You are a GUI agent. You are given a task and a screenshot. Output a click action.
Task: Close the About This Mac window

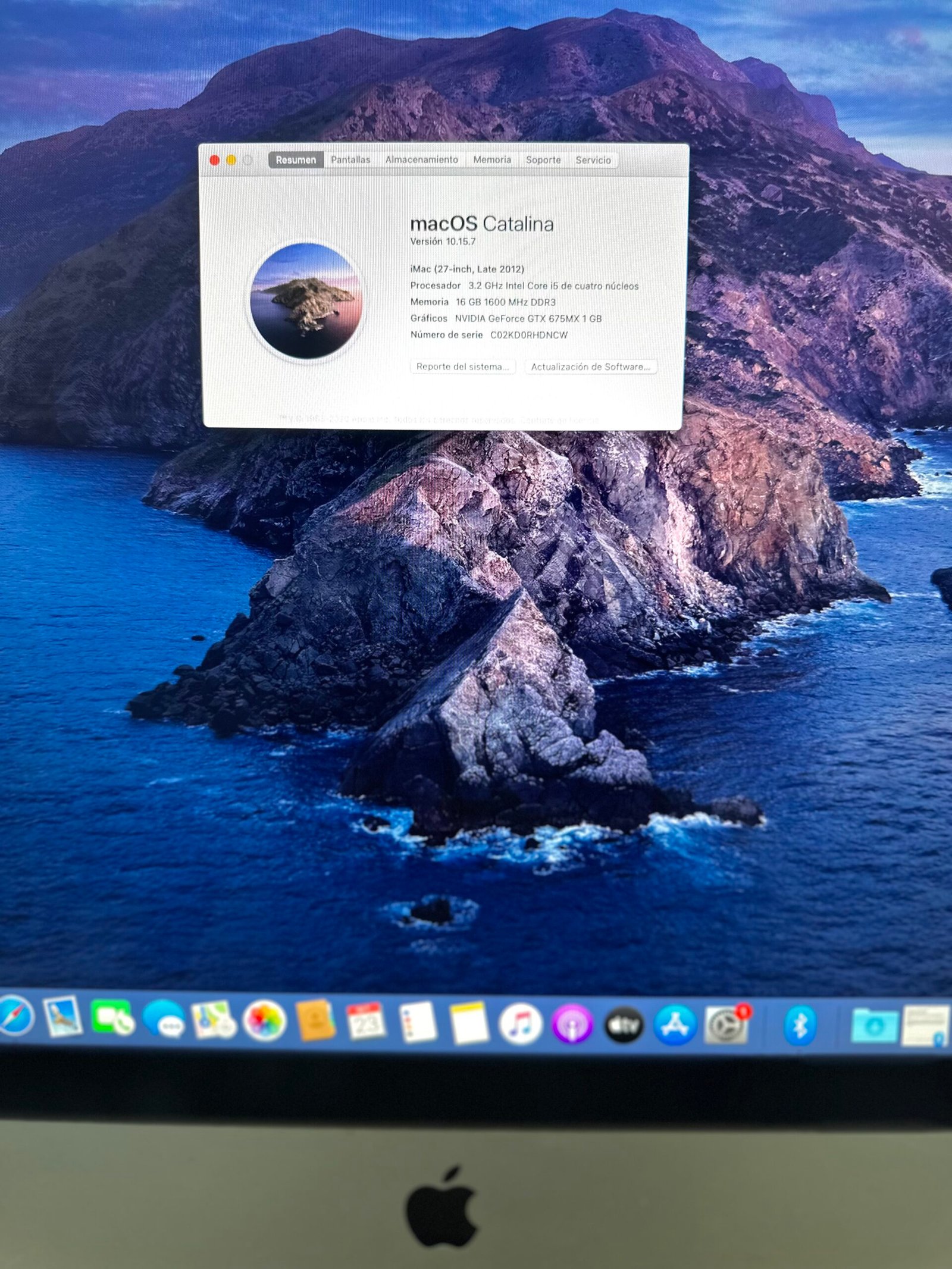pyautogui.click(x=215, y=159)
